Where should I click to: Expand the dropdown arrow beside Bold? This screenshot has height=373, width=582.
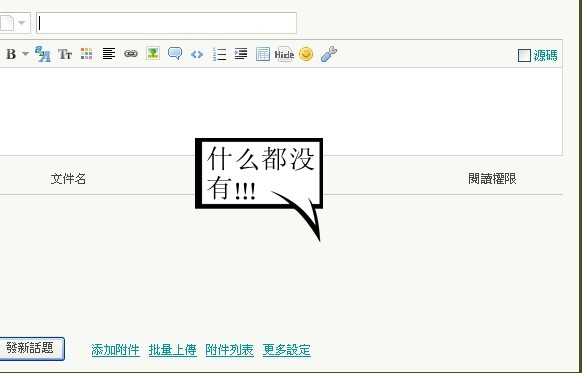25,54
